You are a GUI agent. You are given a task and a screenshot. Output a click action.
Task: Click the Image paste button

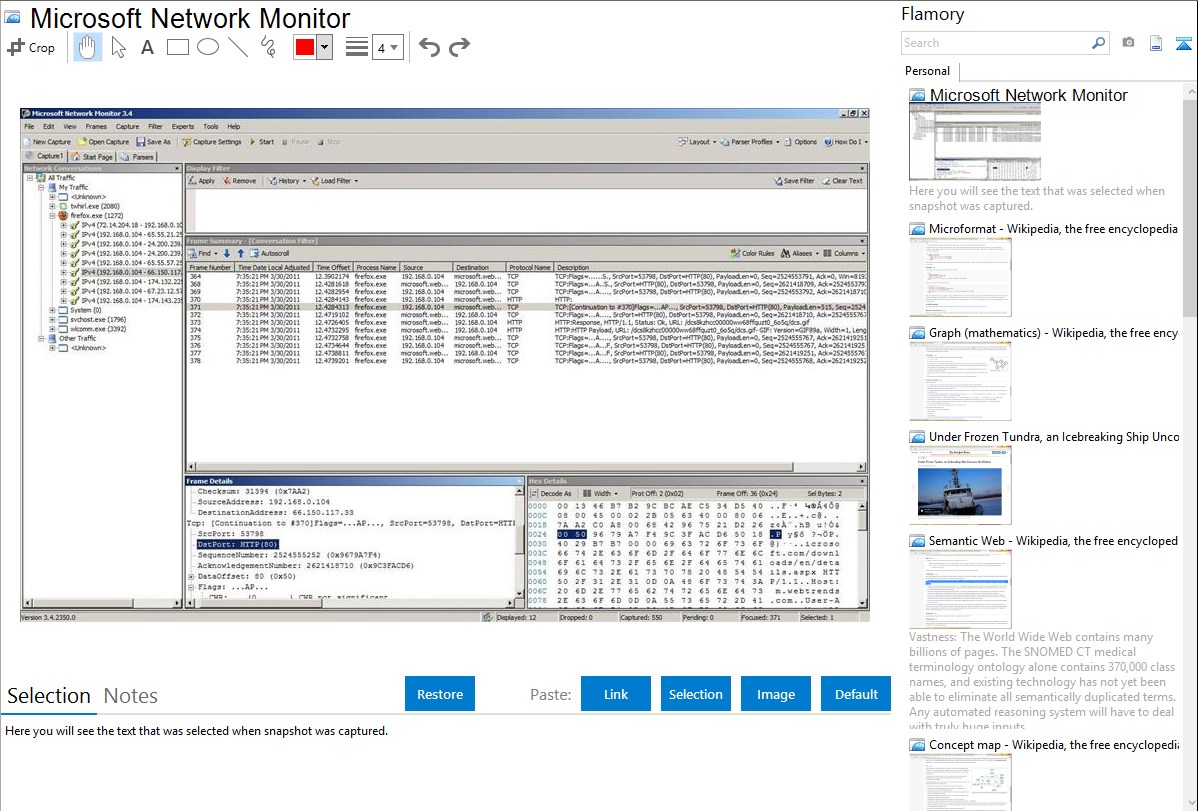click(x=775, y=694)
